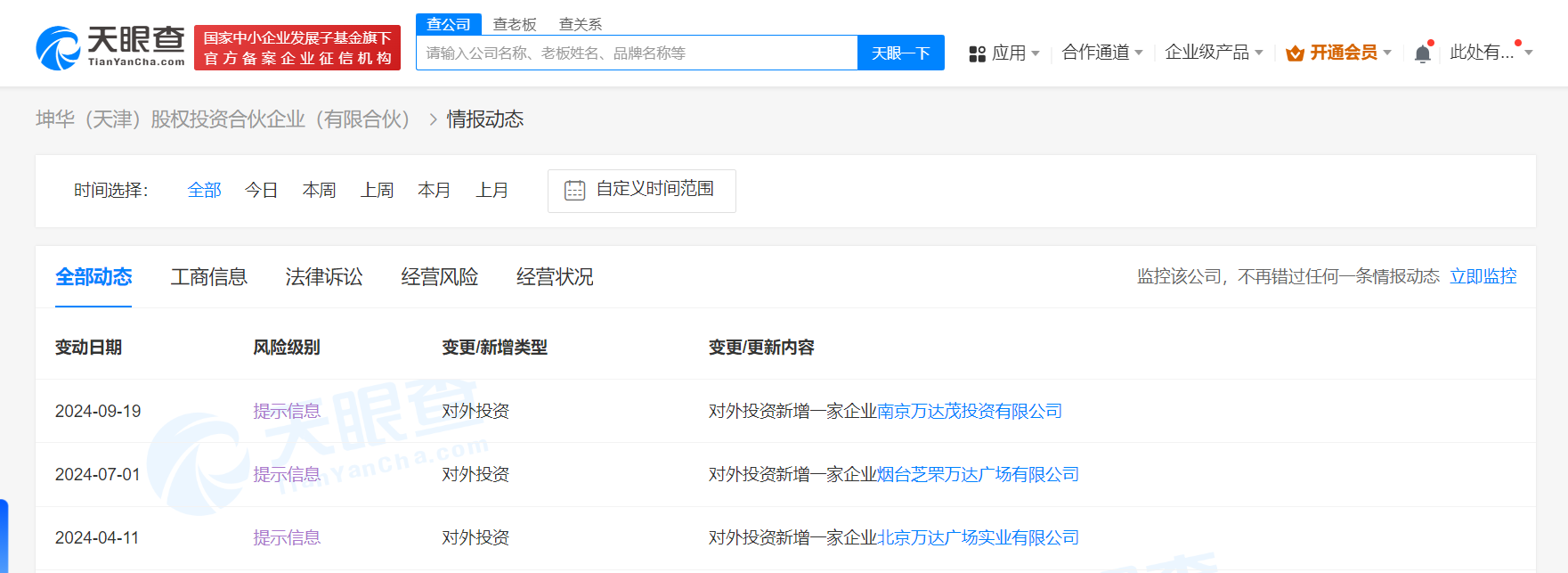Click the apps grid icon
The height and width of the screenshot is (573, 1568).
pos(977,53)
